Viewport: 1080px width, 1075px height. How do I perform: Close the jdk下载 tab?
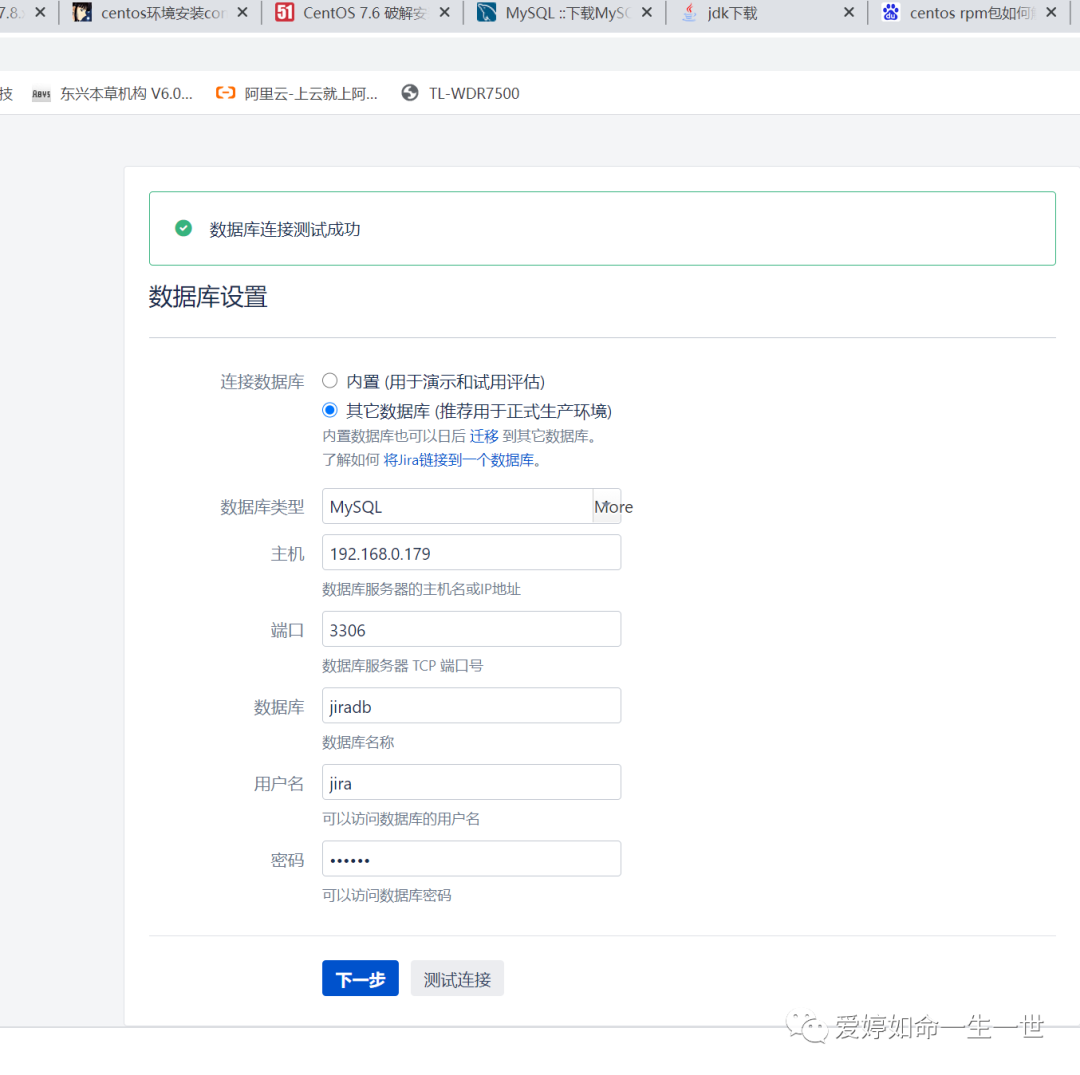[849, 12]
